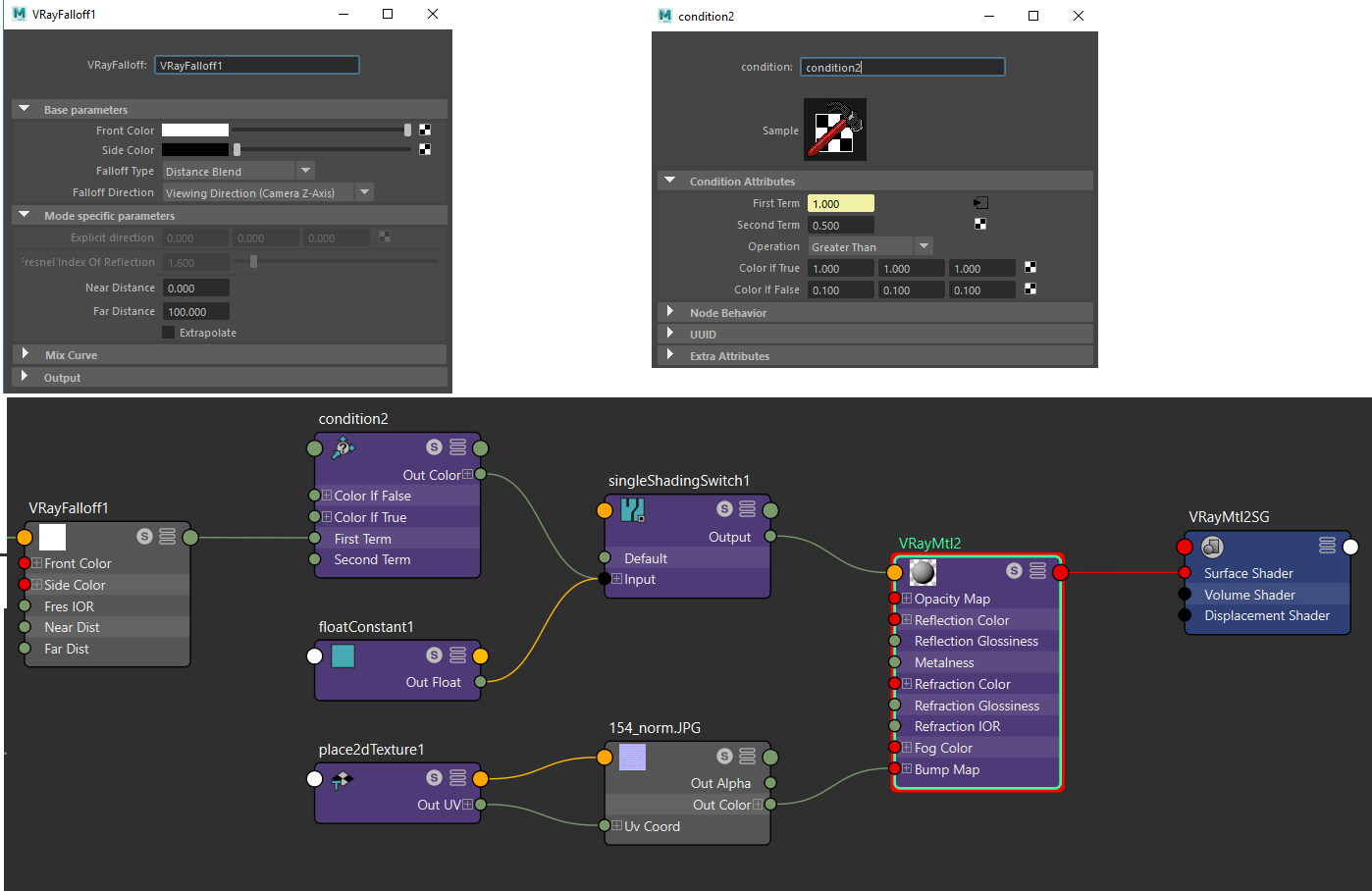
Task: Expand the Extra Attributes section
Action: 670,355
